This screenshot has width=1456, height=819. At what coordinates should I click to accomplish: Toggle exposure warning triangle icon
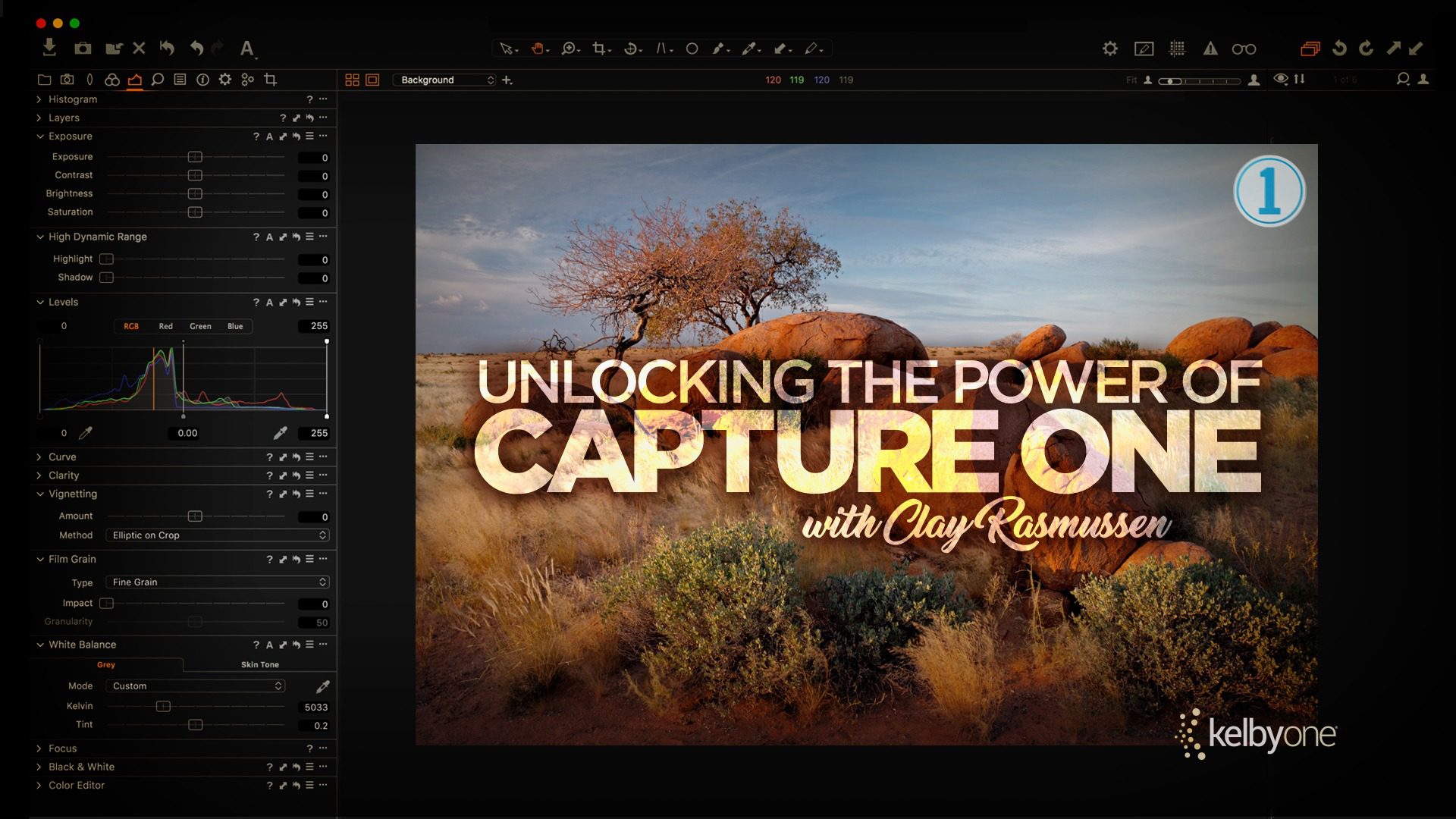(1210, 49)
